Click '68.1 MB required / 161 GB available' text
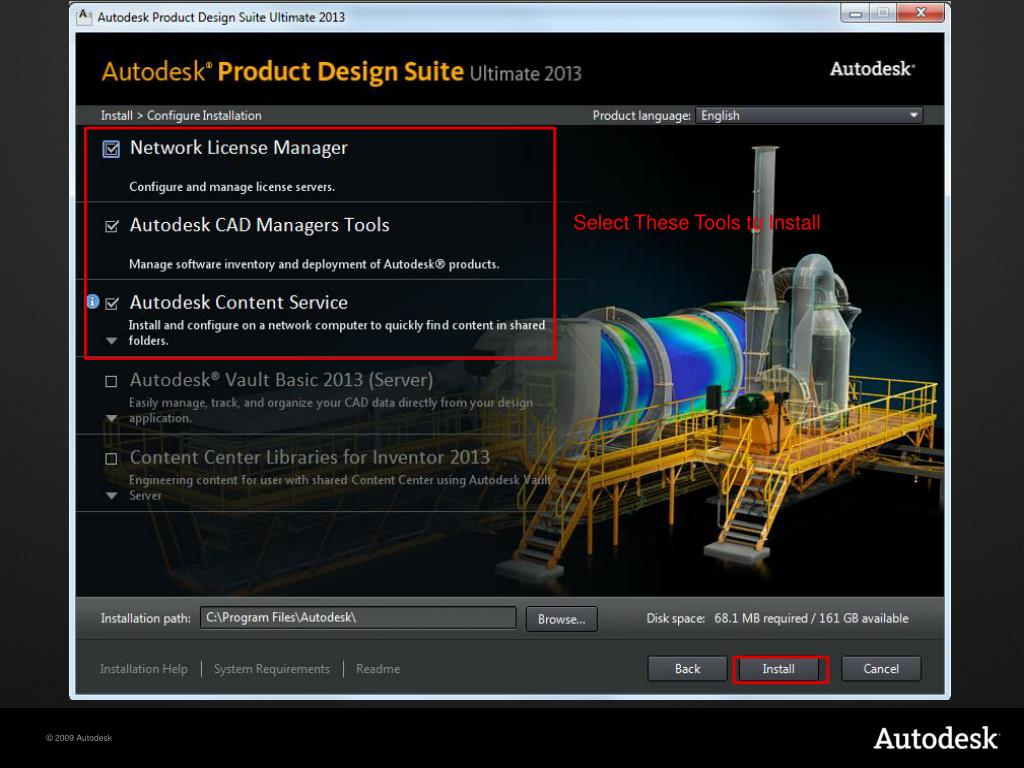Image resolution: width=1024 pixels, height=768 pixels. [811, 618]
